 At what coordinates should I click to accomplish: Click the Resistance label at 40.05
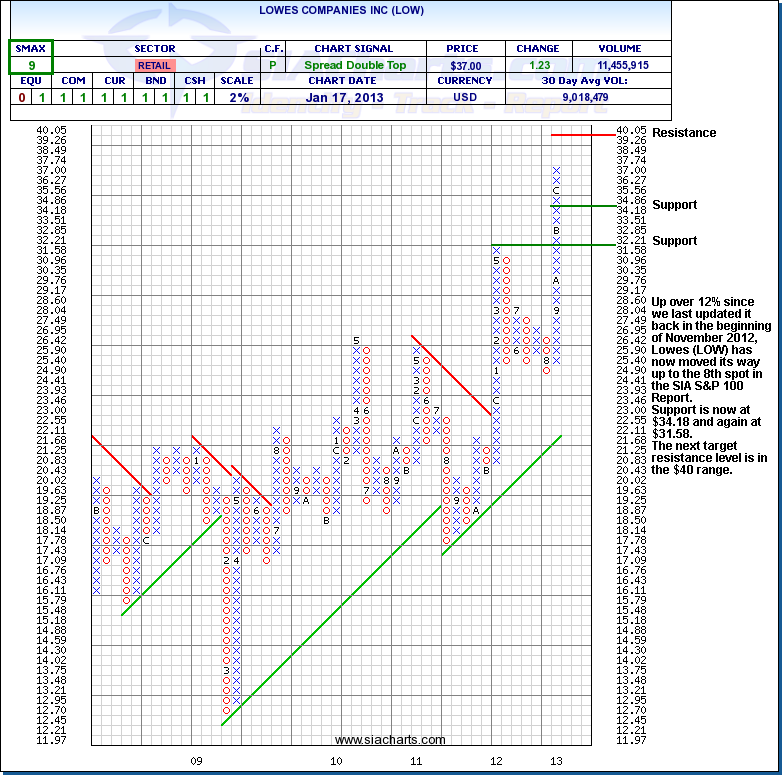coord(683,133)
